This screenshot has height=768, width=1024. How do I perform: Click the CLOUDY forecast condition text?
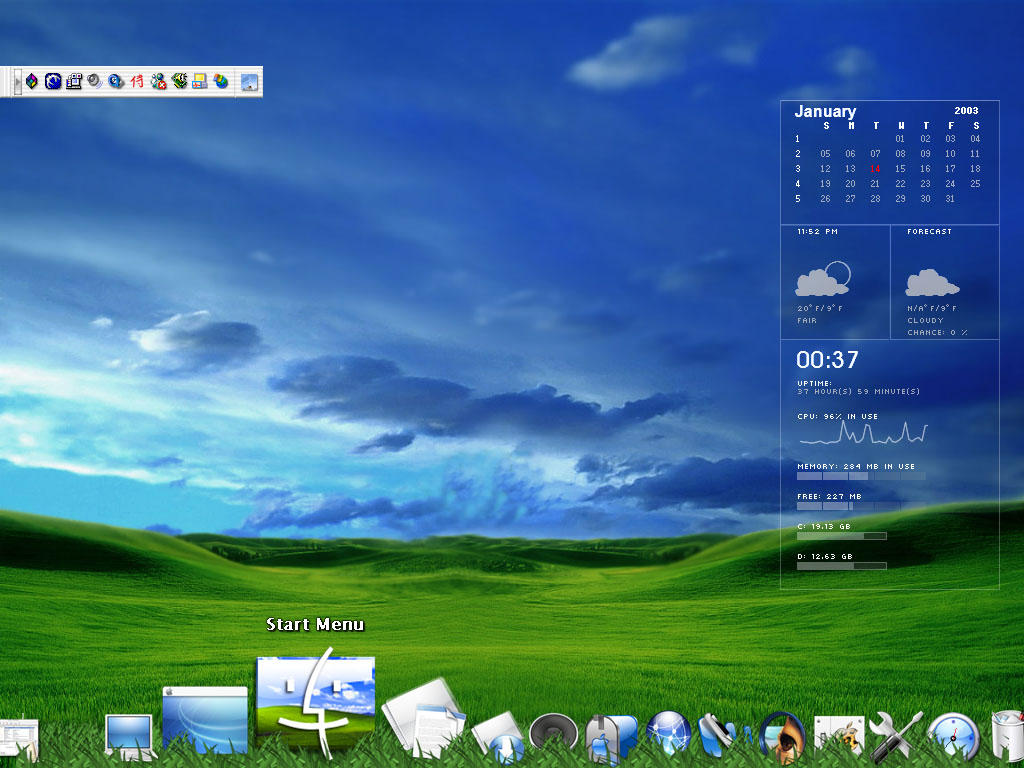pos(925,321)
